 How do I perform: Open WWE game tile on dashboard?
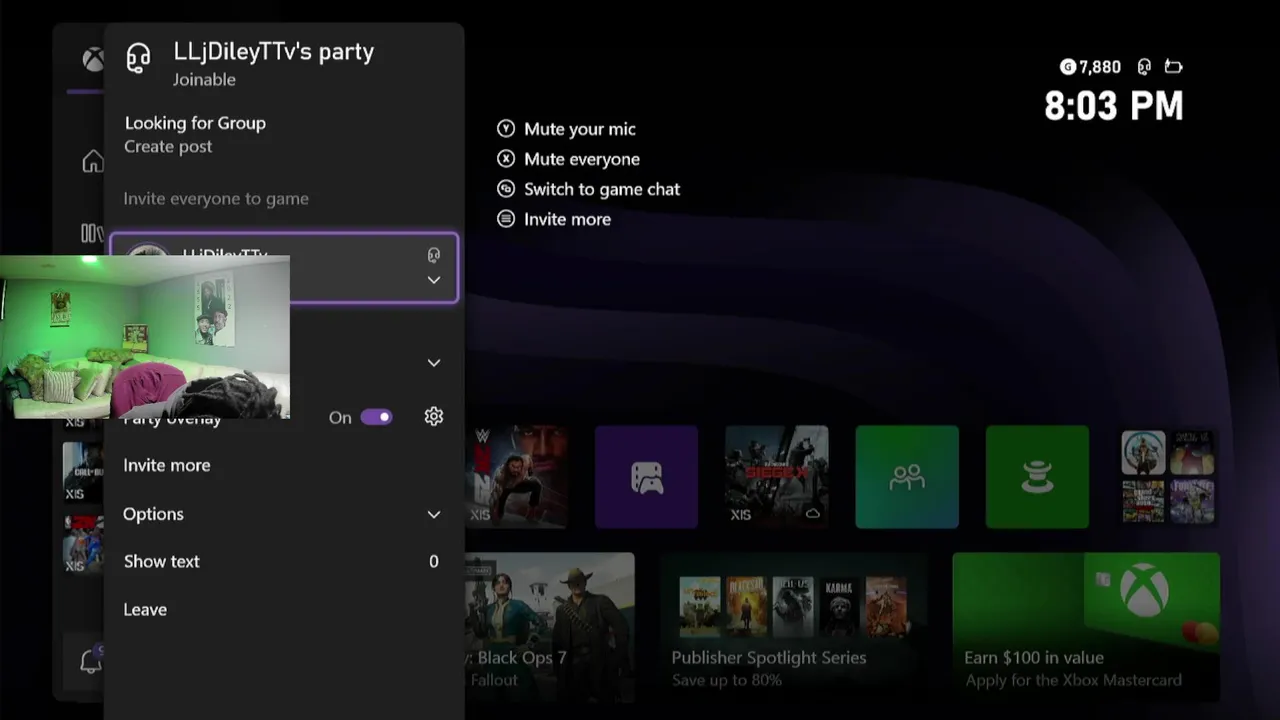click(516, 477)
